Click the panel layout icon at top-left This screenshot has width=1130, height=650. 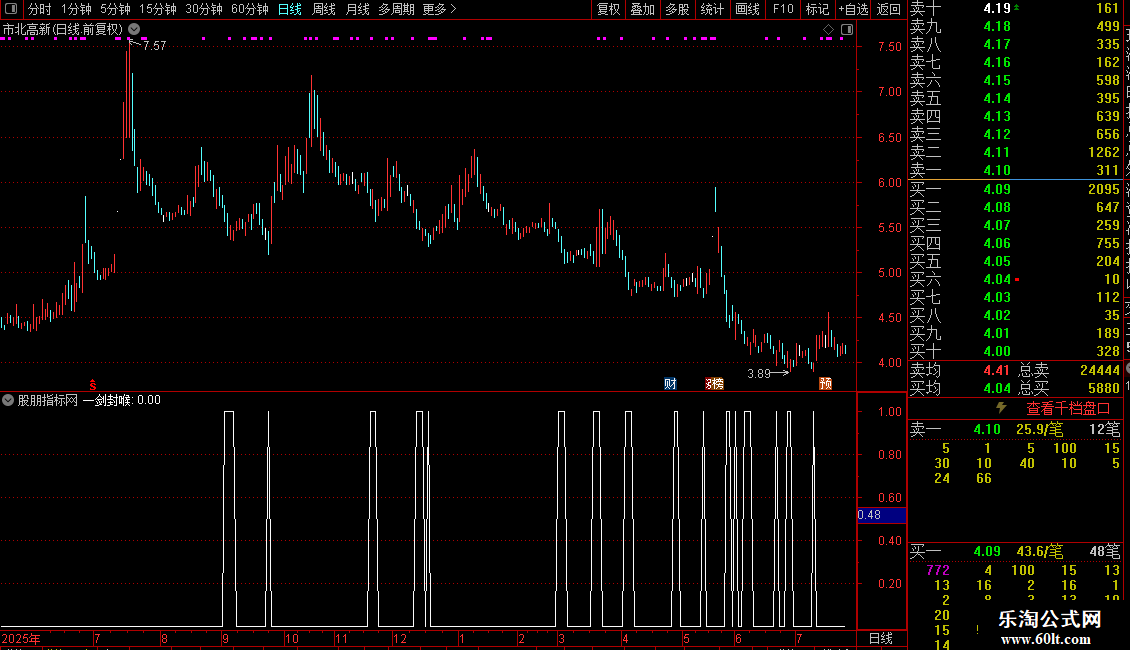pyautogui.click(x=11, y=9)
